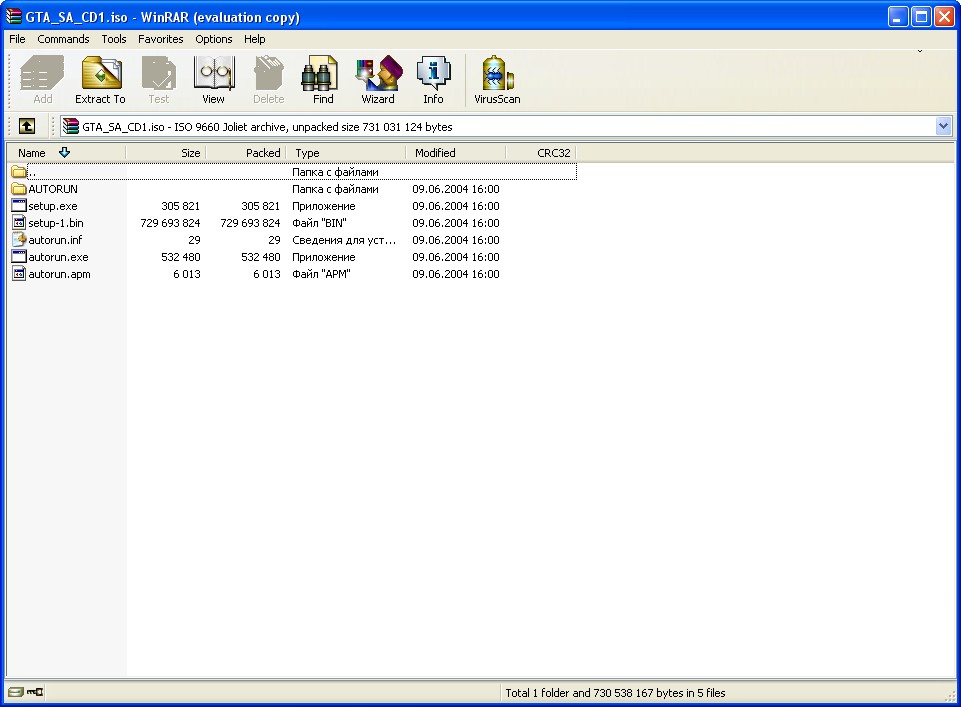Go up one level with the arrow icon

[x=26, y=126]
